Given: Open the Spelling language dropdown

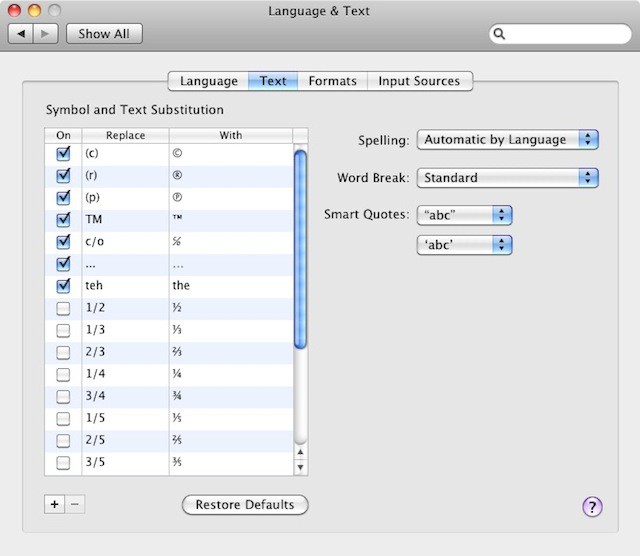Looking at the screenshot, I should click(507, 140).
